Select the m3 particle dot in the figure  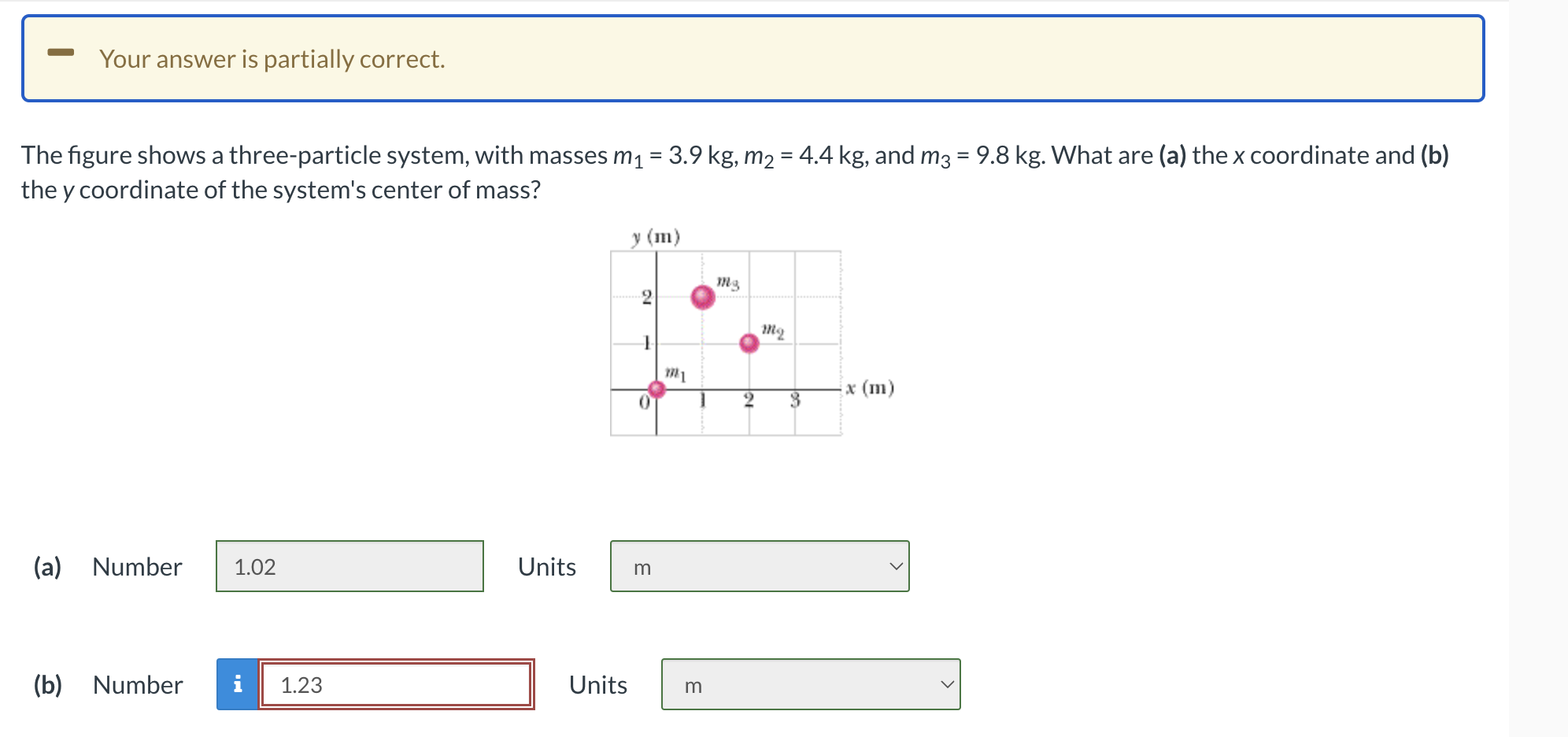pyautogui.click(x=701, y=298)
